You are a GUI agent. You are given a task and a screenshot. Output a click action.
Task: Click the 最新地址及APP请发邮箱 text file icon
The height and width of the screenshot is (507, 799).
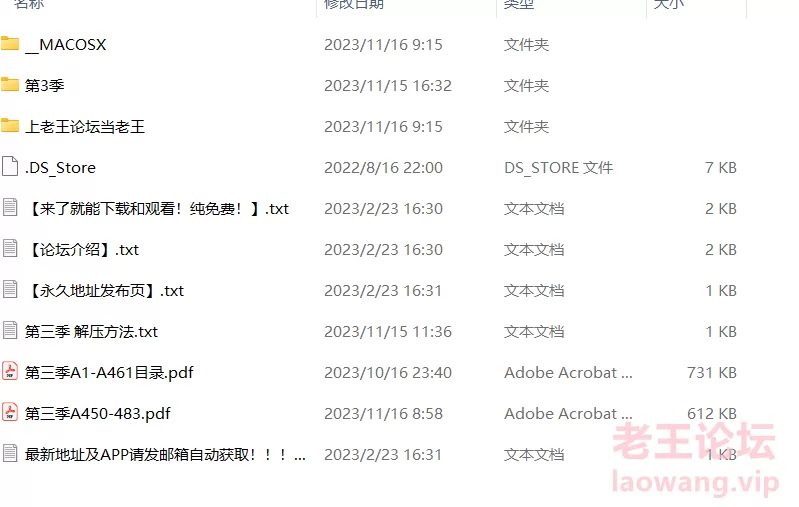10,453
